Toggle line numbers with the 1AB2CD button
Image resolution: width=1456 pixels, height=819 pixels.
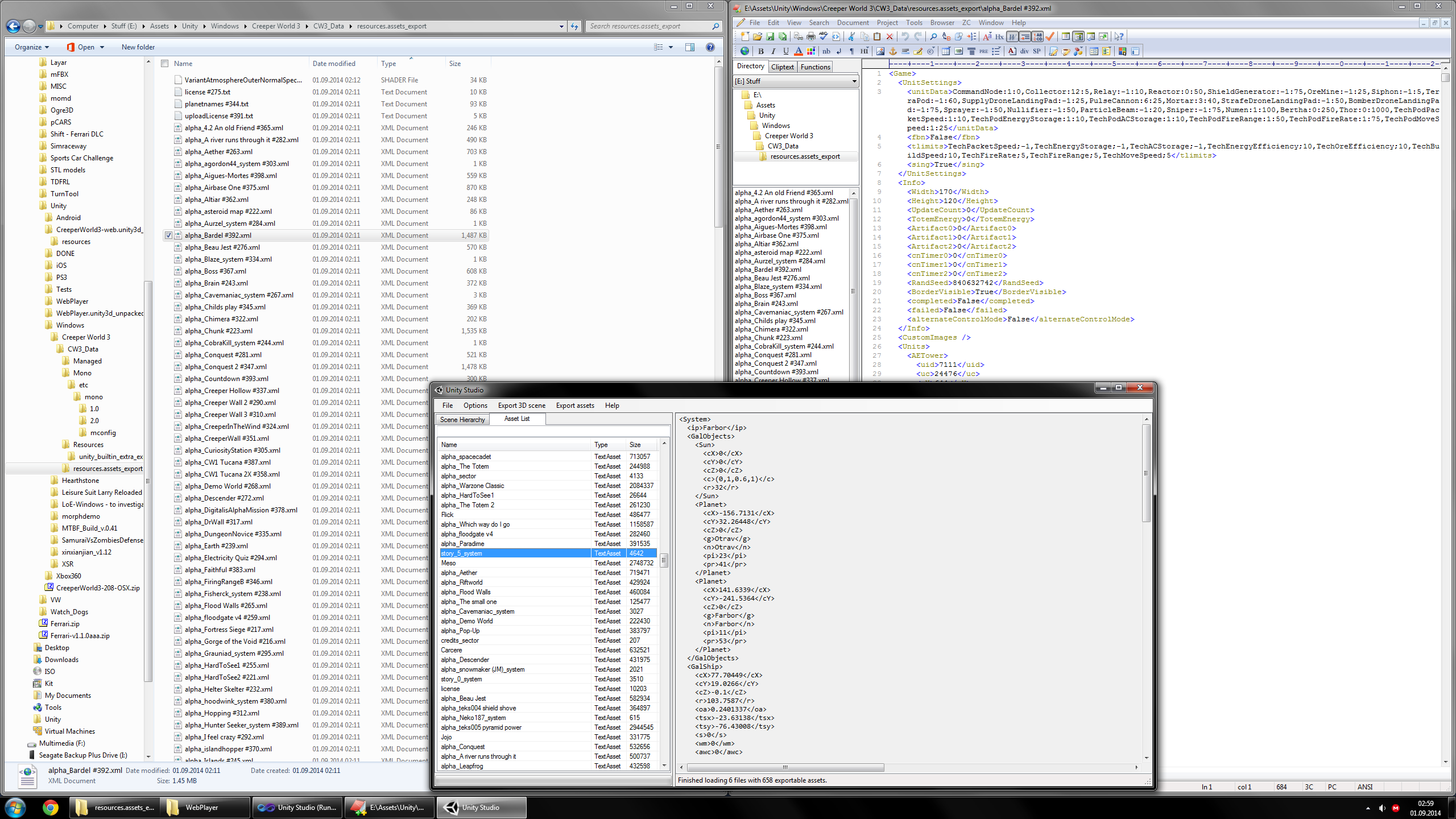pyautogui.click(x=1038, y=36)
